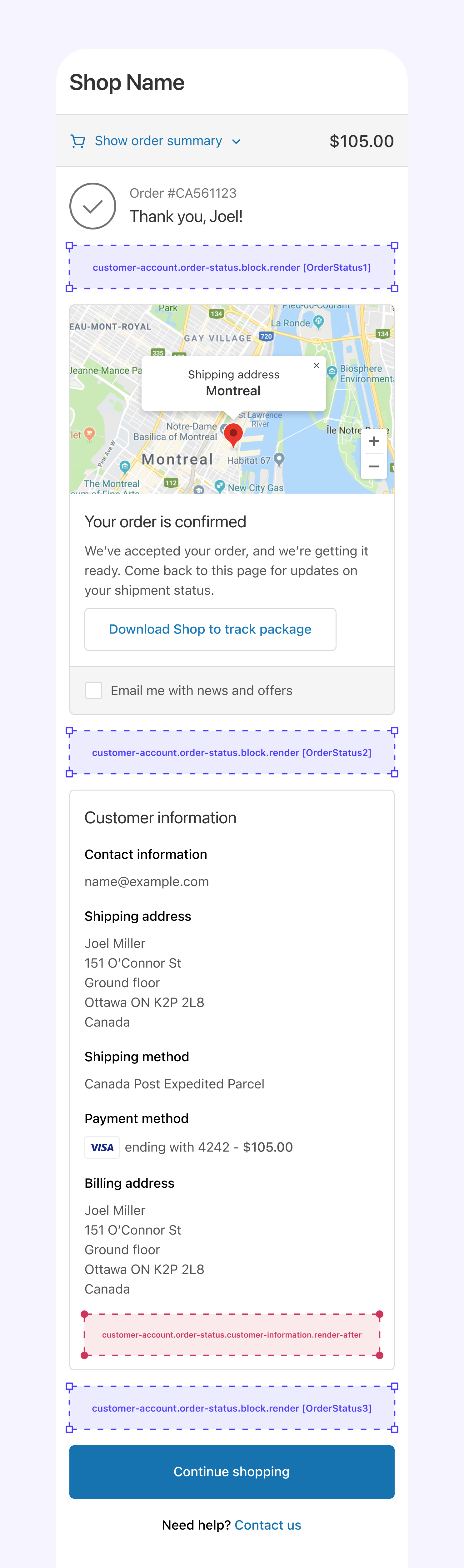Expand the order summary chevron
Viewport: 464px width, 1568px height.
point(236,142)
